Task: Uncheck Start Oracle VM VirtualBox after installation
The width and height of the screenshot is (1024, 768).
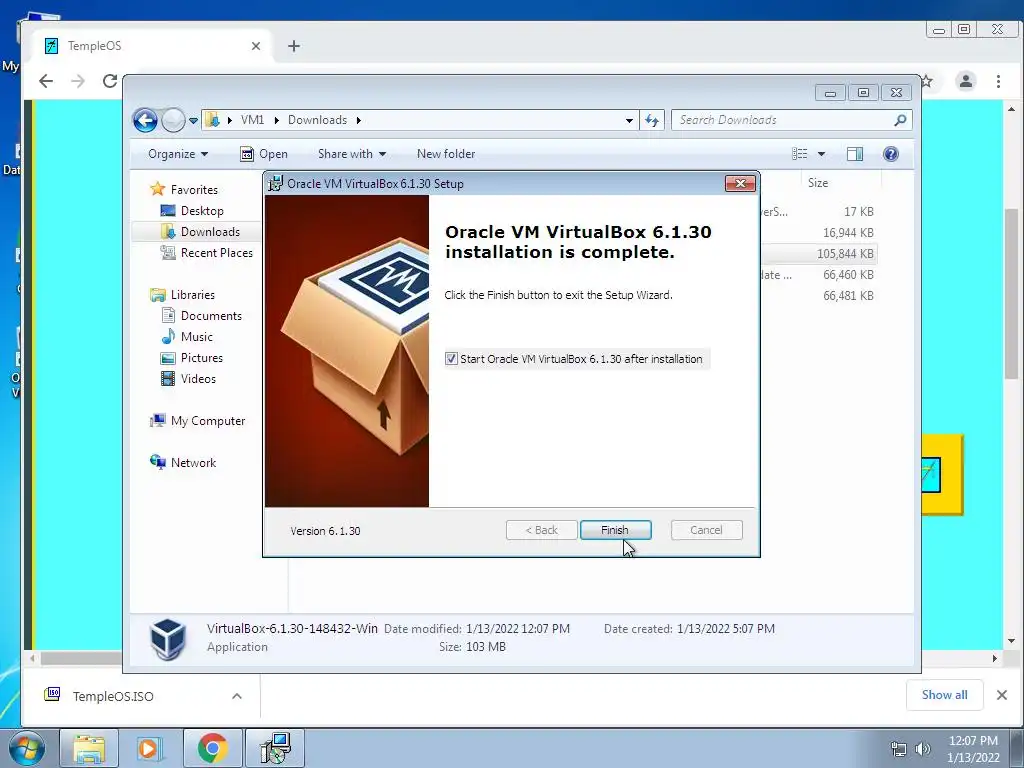Action: [x=451, y=359]
